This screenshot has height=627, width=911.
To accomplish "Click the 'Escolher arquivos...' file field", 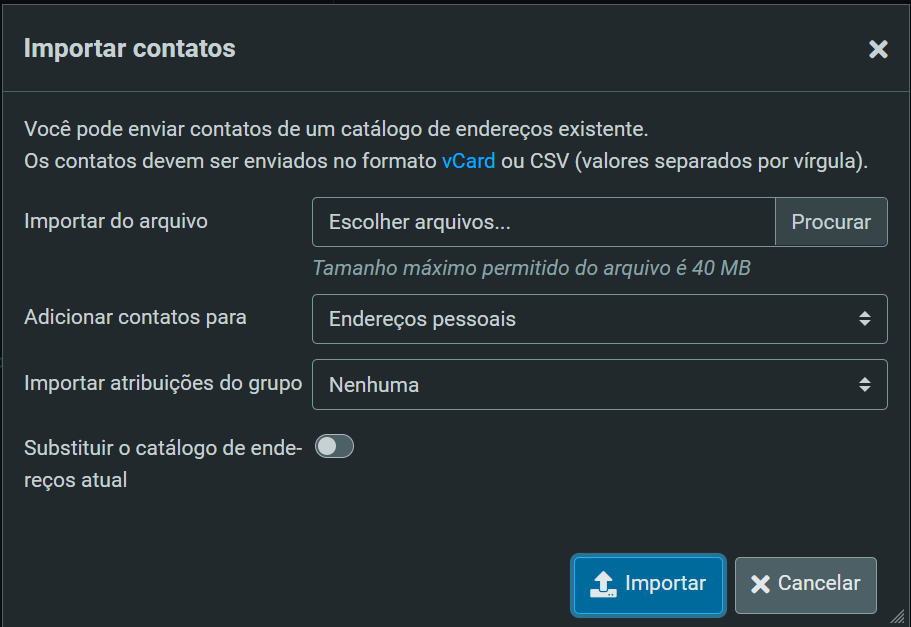I will 543,222.
